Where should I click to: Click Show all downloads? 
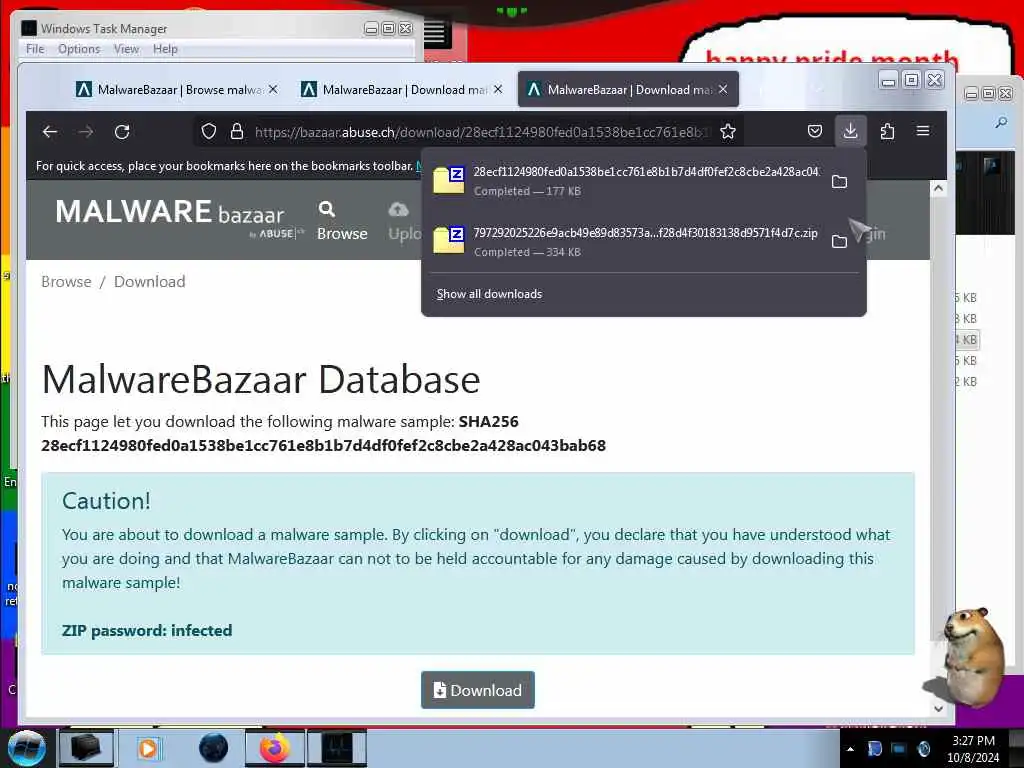tap(489, 294)
